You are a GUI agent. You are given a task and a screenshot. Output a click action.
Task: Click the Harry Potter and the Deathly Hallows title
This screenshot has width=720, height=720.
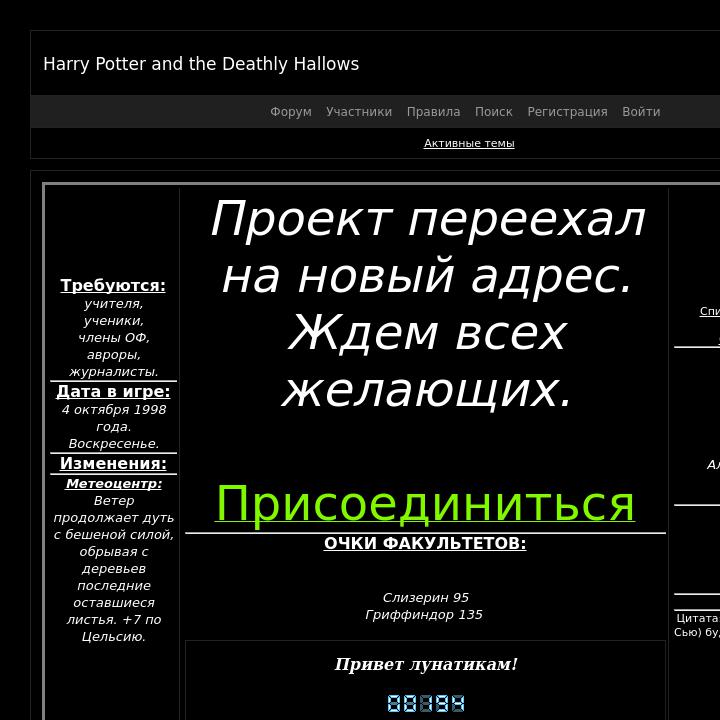[x=201, y=64]
